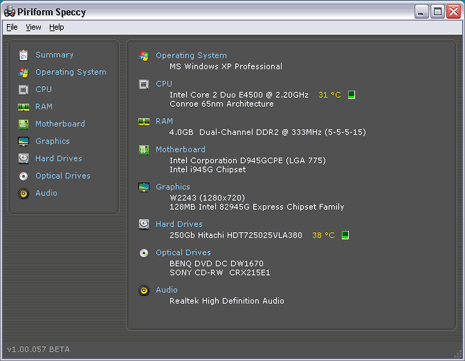Click the green CPU temperature indicator icon
465x361 pixels.
coord(351,95)
